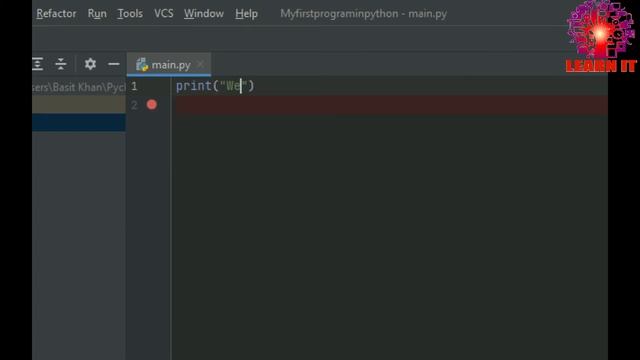The image size is (640, 360).
Task: Click the Python file icon on main.py tab
Action: point(142,65)
